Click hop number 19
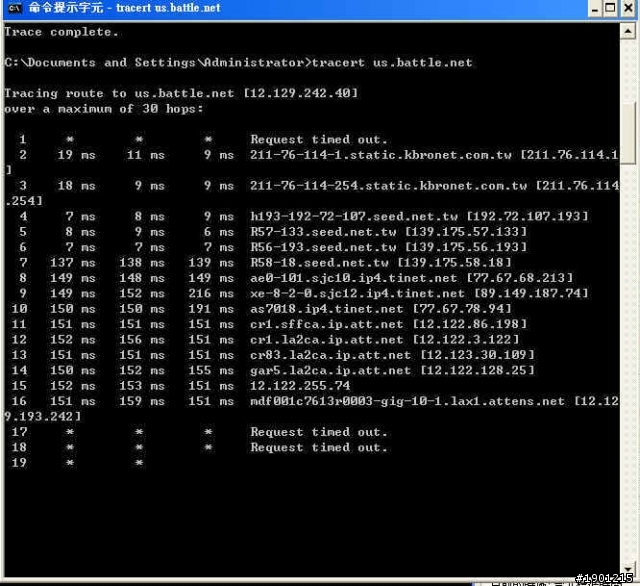 pos(19,463)
